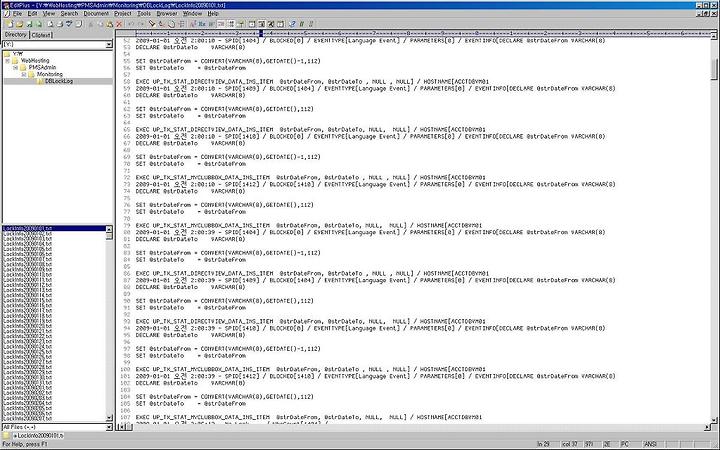Click the Undo arrow icon
The height and width of the screenshot is (450, 720).
131,24
